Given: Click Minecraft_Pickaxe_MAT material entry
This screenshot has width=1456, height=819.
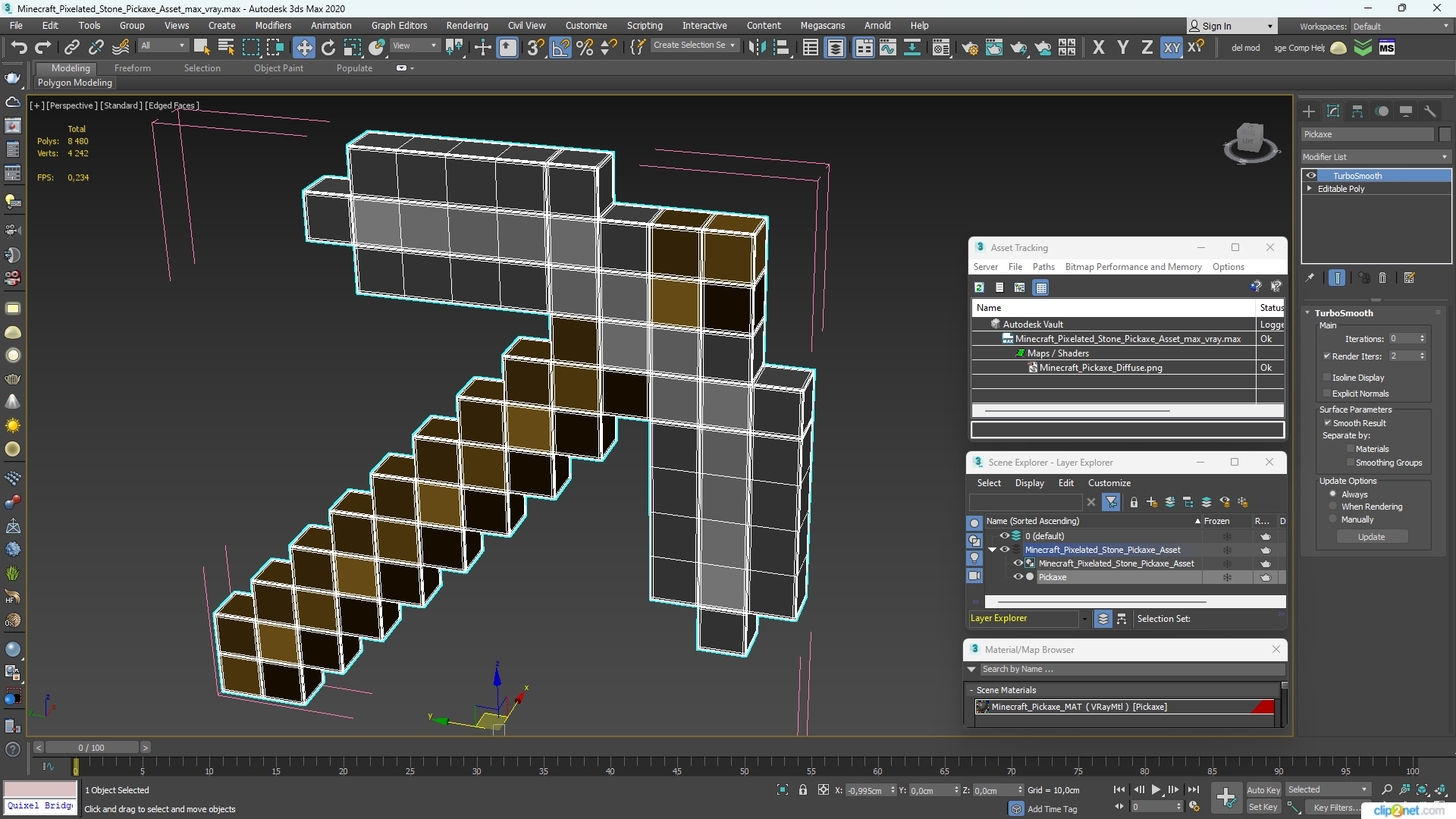Looking at the screenshot, I should click(1124, 707).
